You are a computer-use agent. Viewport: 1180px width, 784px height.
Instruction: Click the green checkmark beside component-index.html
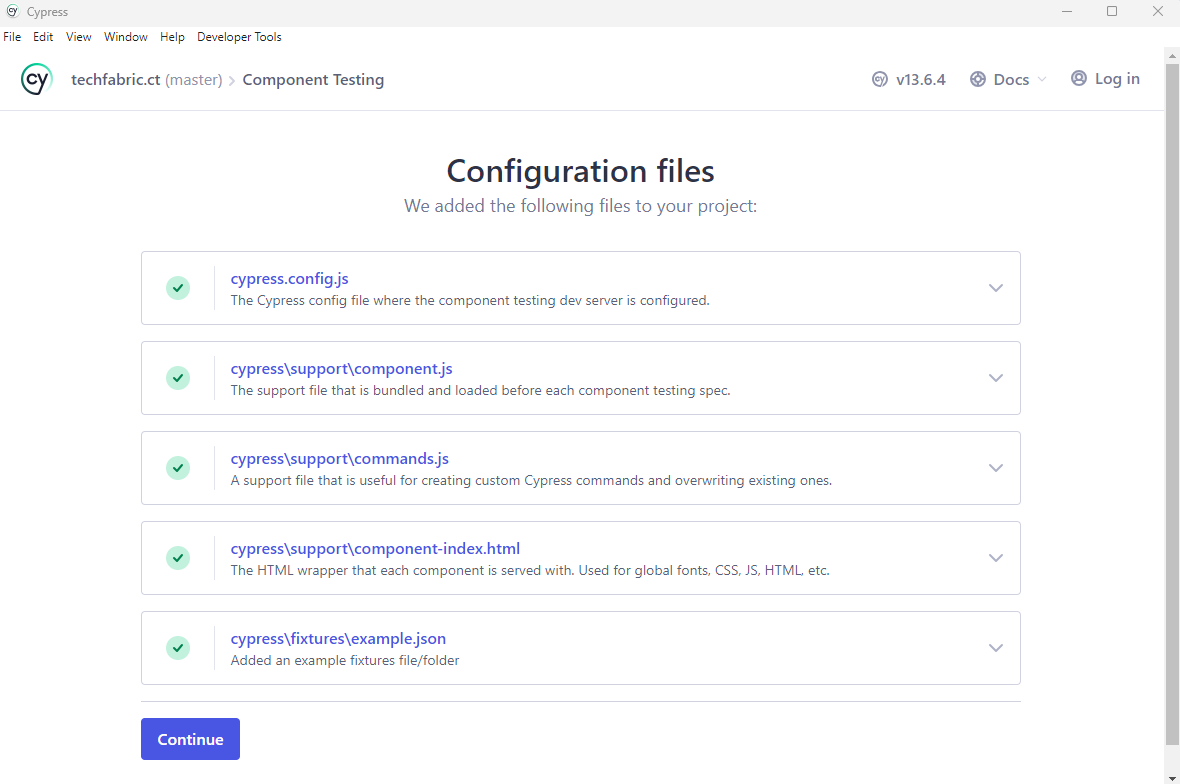click(x=178, y=558)
